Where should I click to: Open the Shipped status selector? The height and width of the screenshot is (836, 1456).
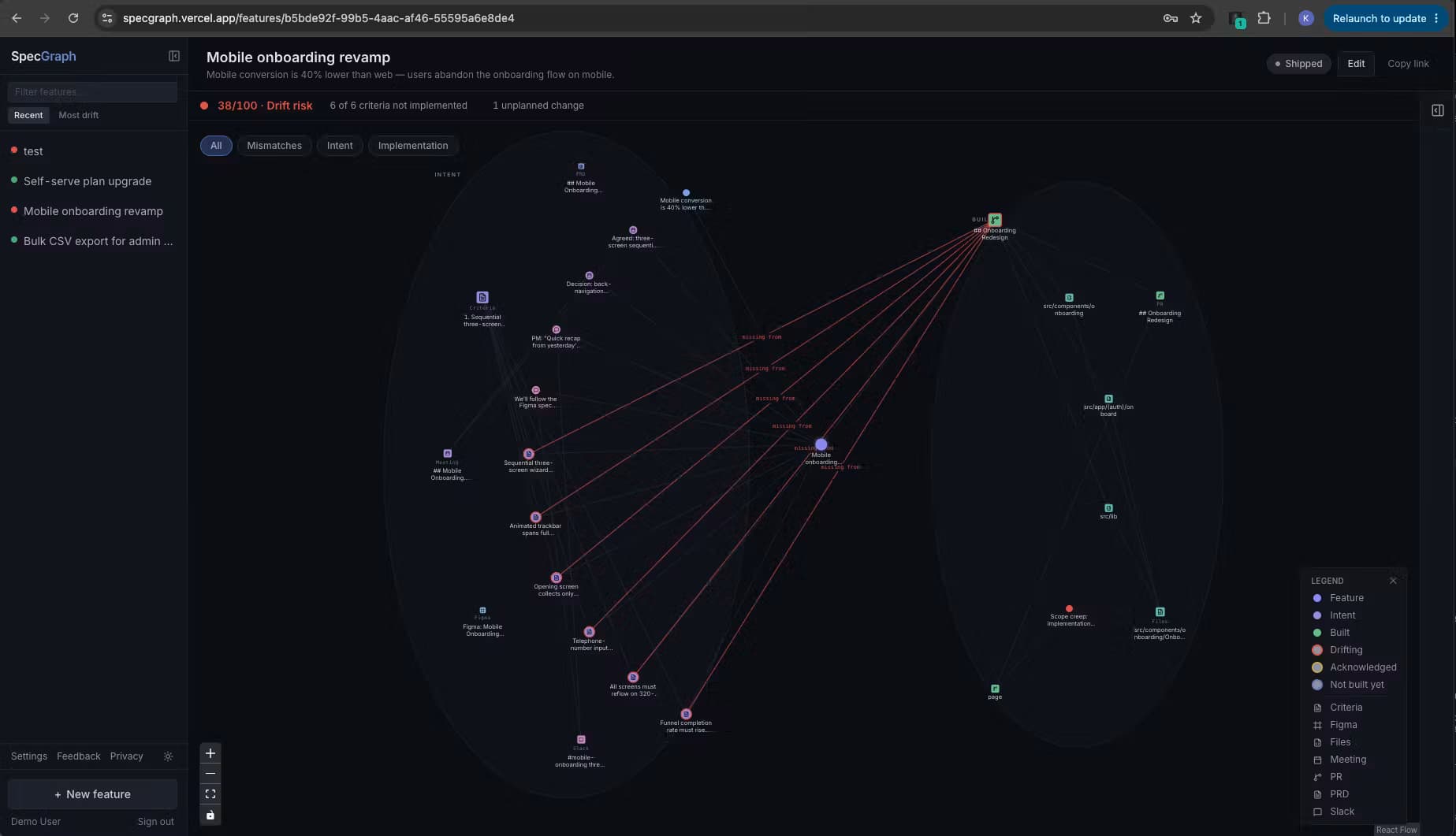pyautogui.click(x=1298, y=64)
